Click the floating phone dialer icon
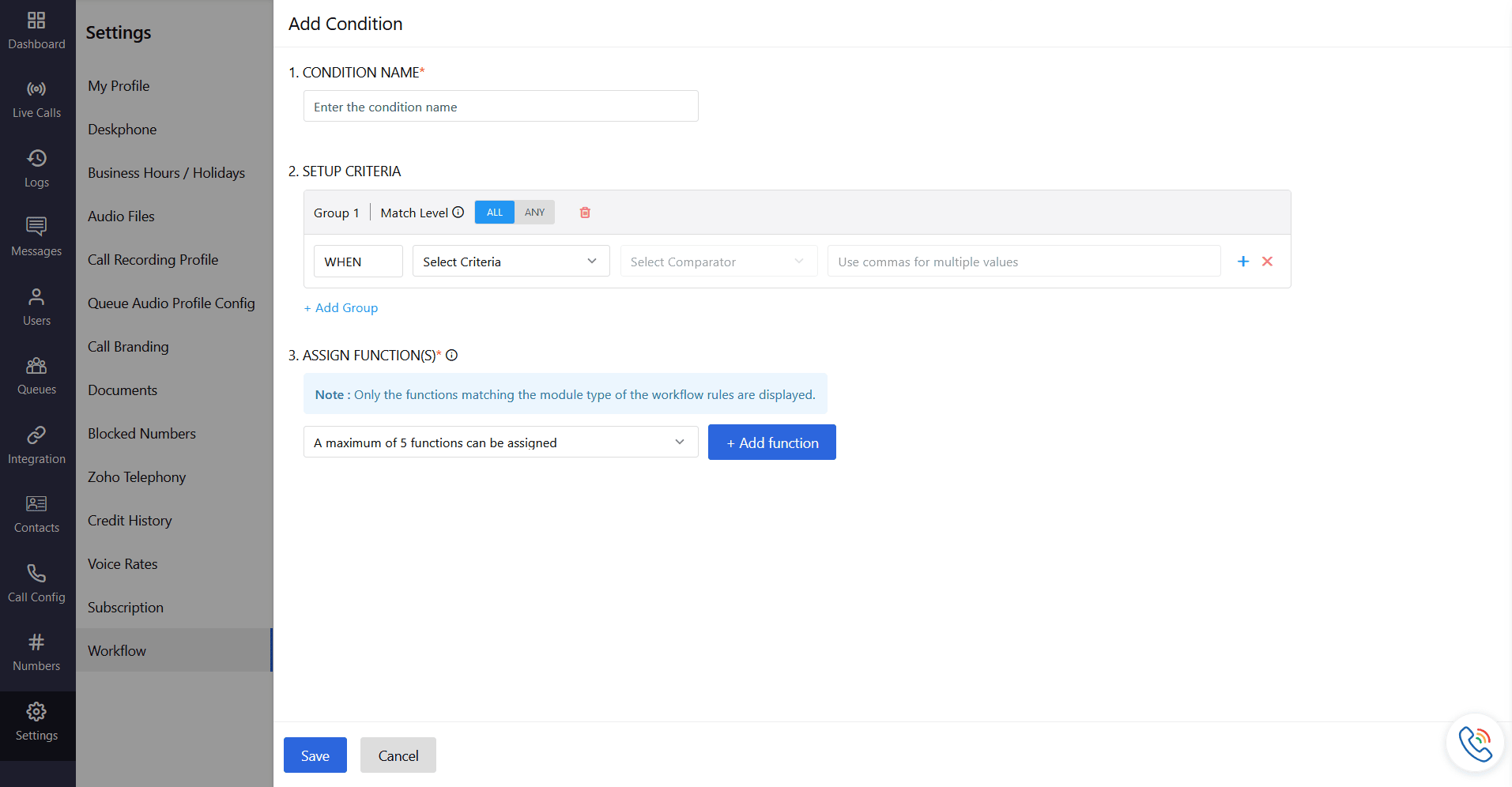1512x787 pixels. tap(1475, 744)
